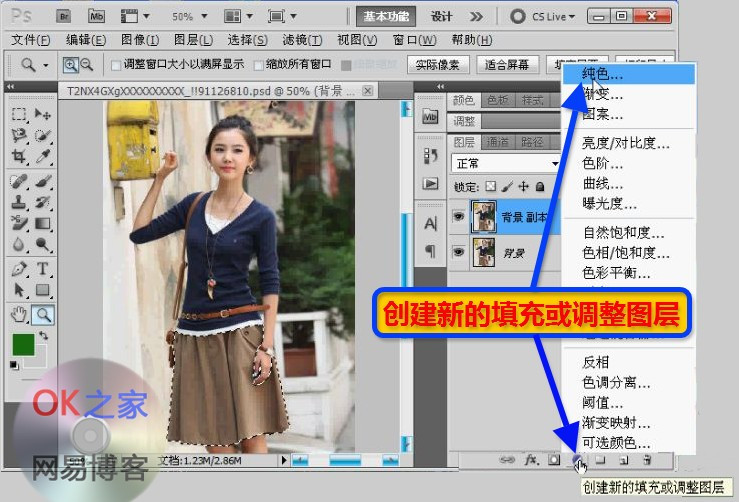Select the Path Selection tool
The height and width of the screenshot is (502, 739).
[x=18, y=289]
